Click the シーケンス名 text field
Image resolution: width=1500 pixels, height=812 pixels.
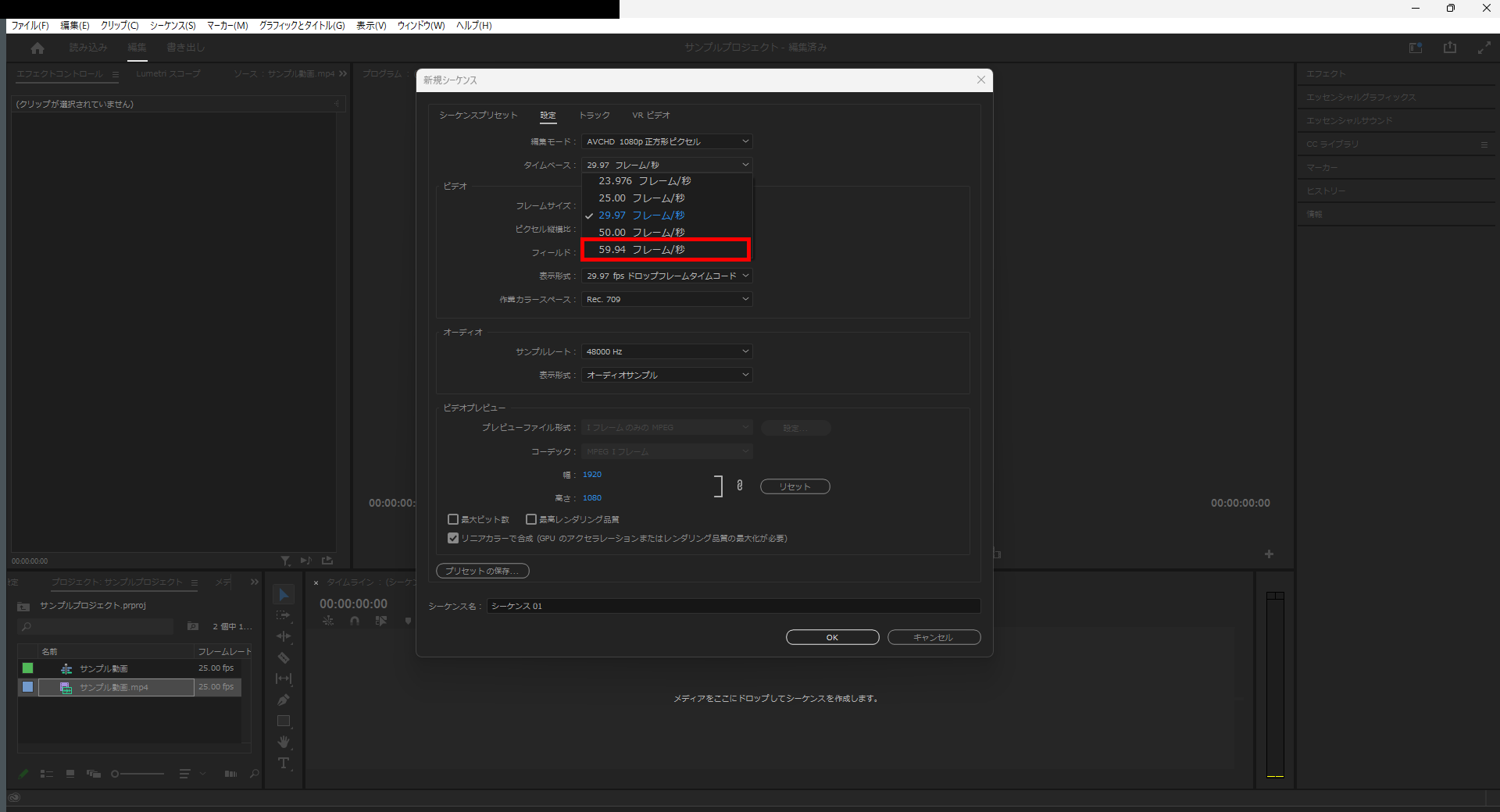point(733,606)
